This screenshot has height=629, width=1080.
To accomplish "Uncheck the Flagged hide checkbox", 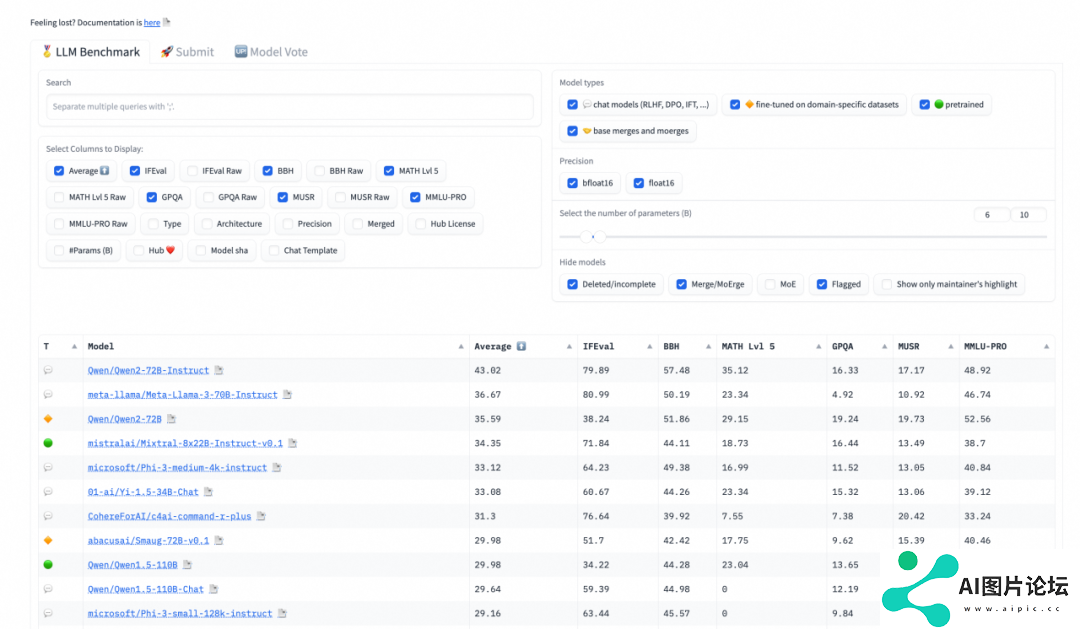I will pos(822,285).
